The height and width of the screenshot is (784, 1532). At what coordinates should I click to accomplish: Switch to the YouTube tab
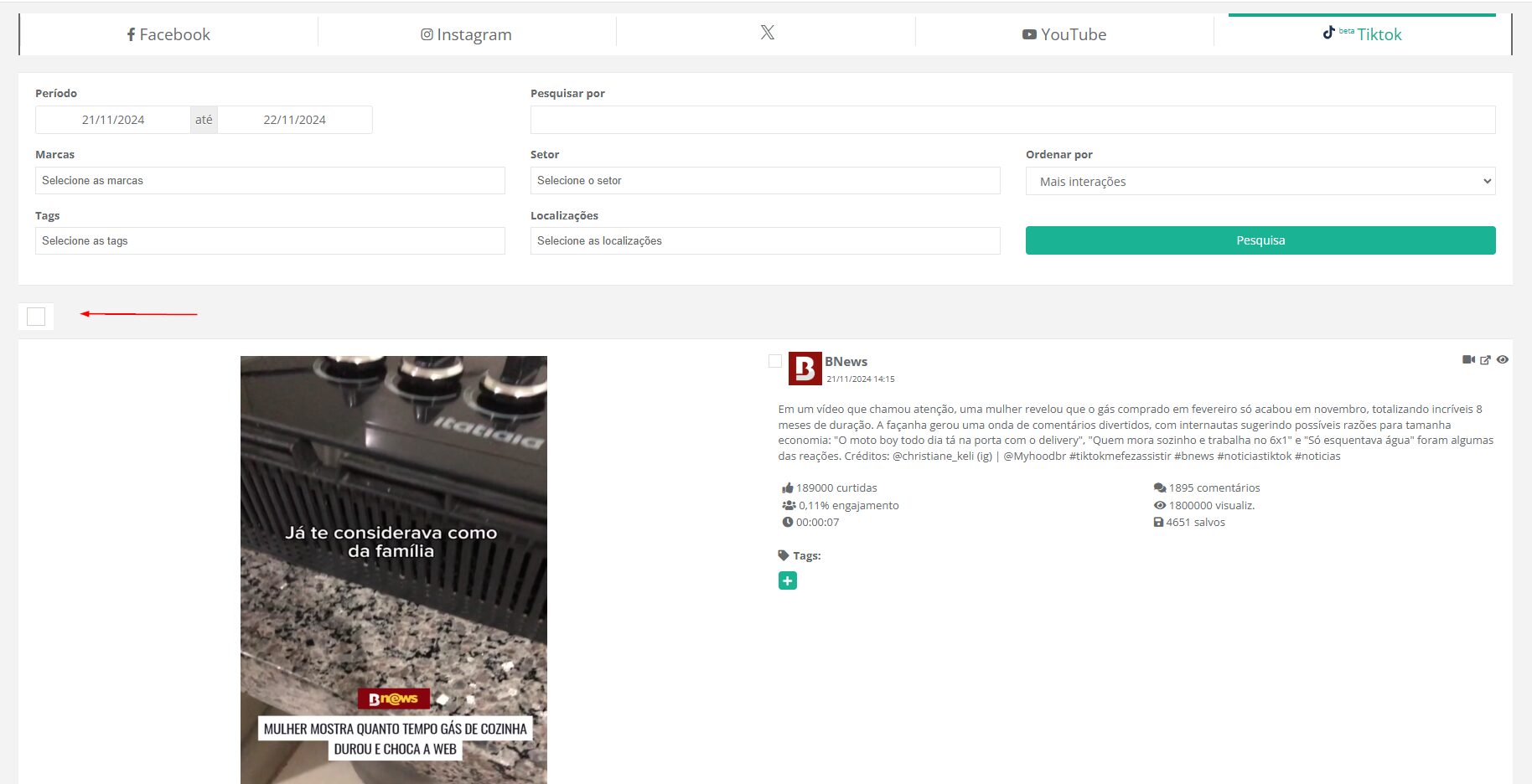pos(1064,34)
